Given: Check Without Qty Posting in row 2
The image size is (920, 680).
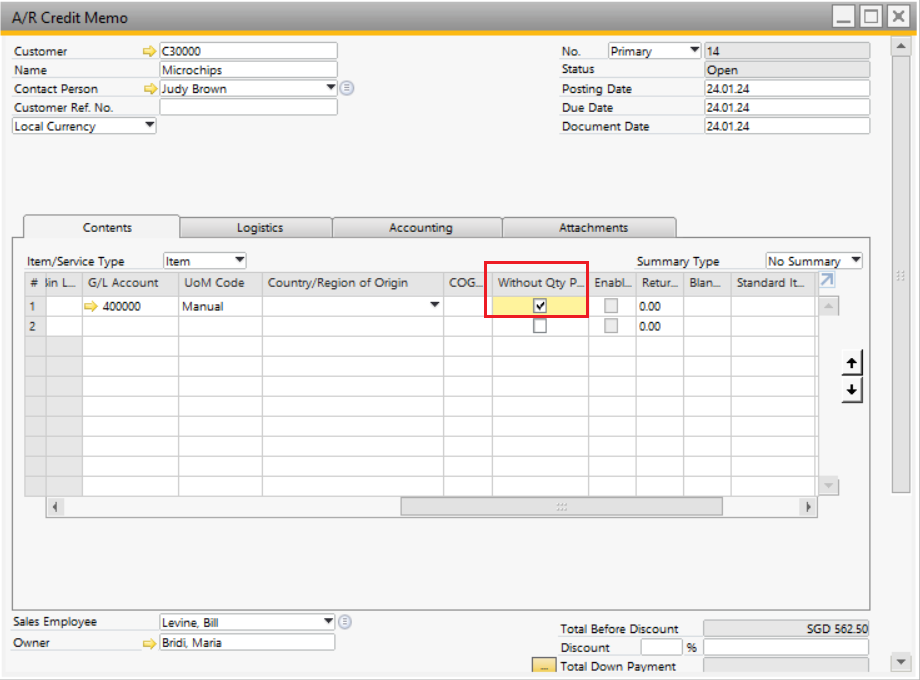Looking at the screenshot, I should click(540, 326).
